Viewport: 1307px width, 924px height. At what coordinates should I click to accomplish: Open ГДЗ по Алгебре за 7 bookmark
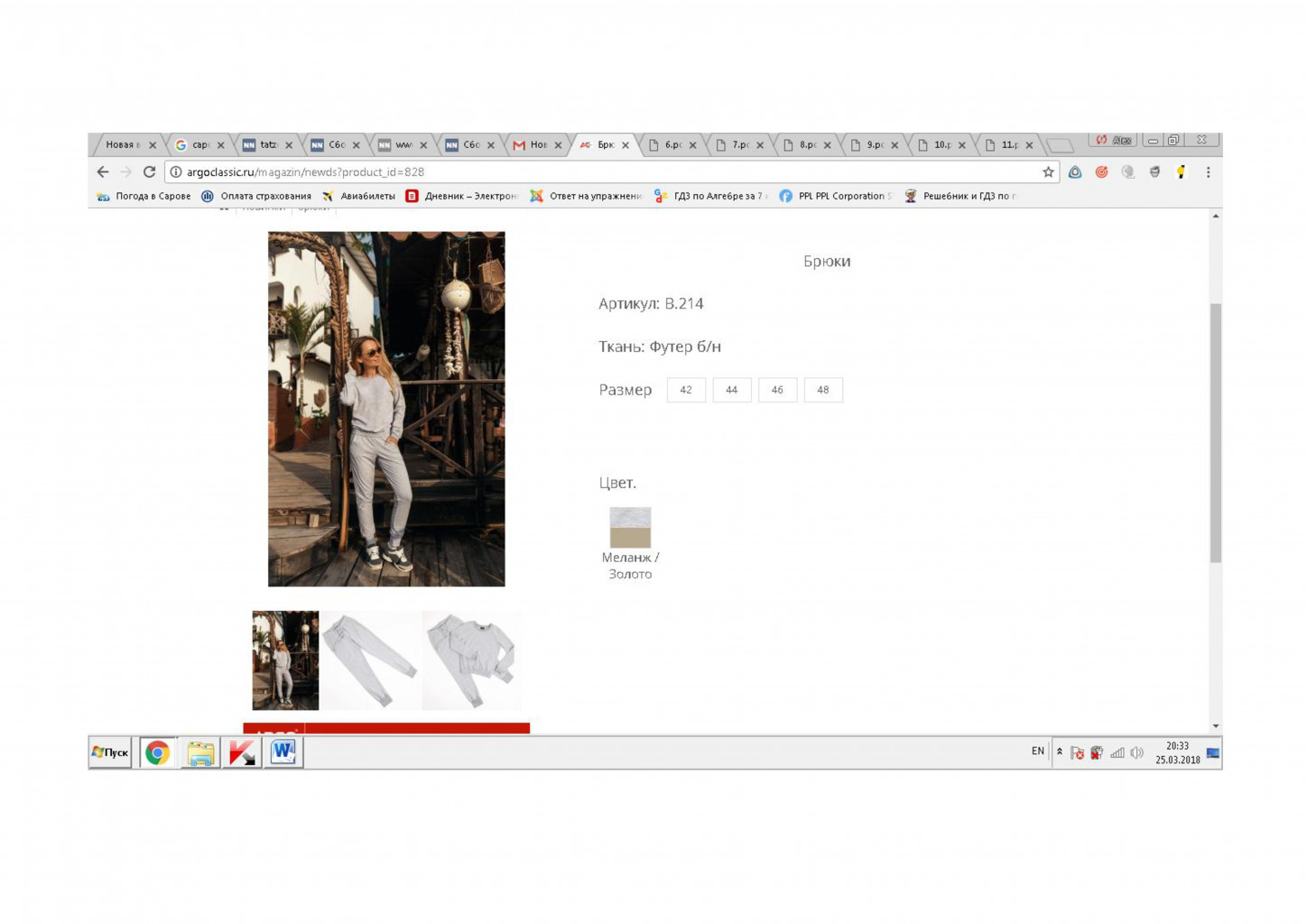710,196
